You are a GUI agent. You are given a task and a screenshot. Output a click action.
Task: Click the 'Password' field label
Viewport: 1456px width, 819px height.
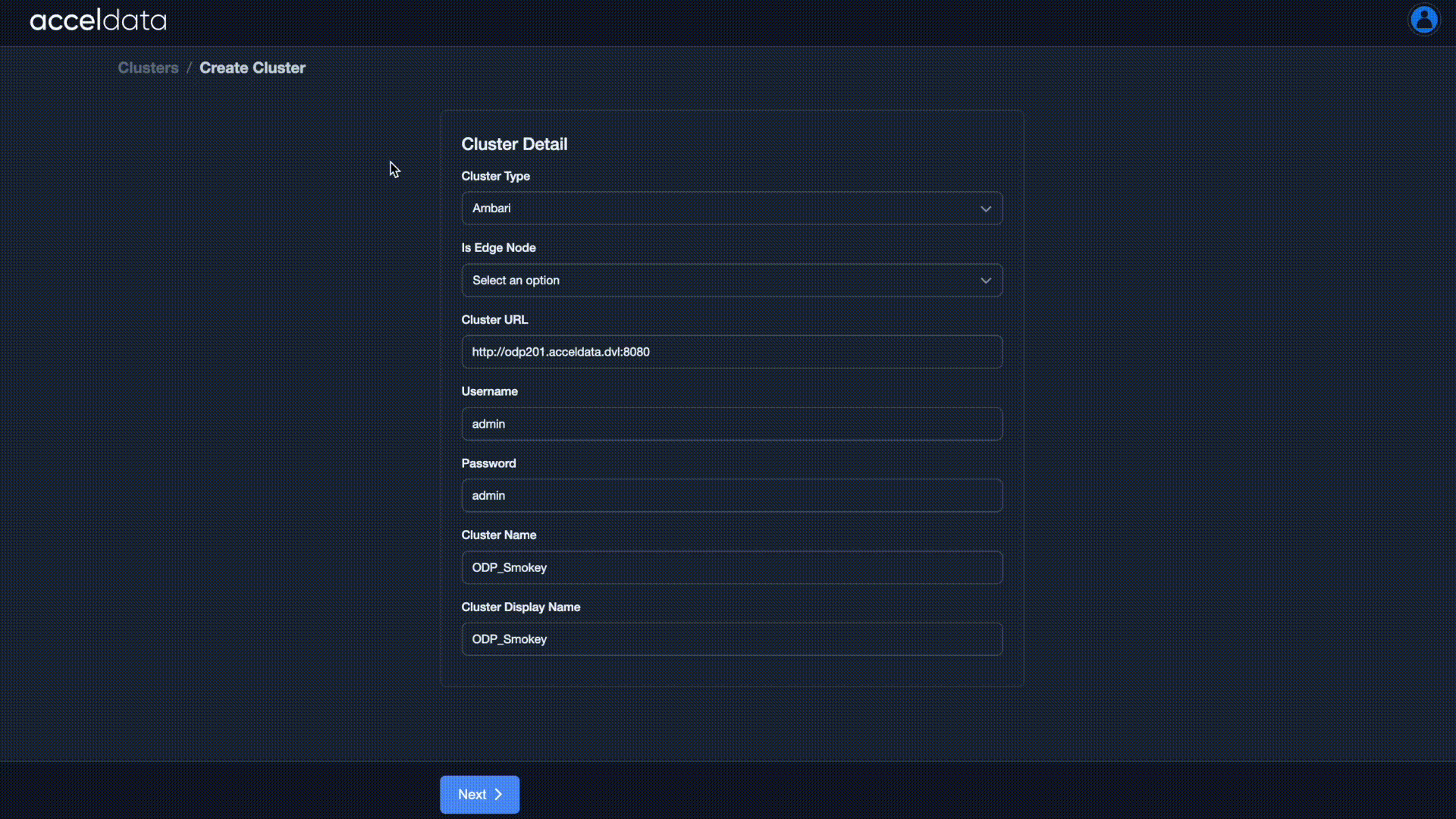coord(488,463)
